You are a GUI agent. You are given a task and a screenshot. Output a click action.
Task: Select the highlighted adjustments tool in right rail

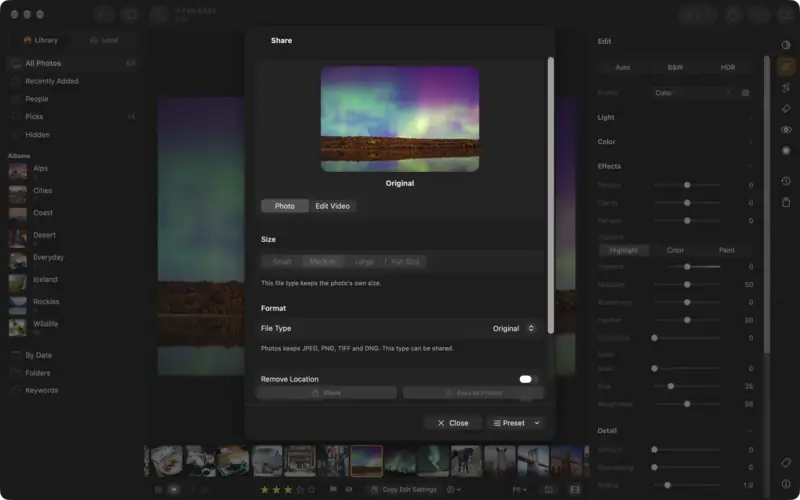[786, 66]
